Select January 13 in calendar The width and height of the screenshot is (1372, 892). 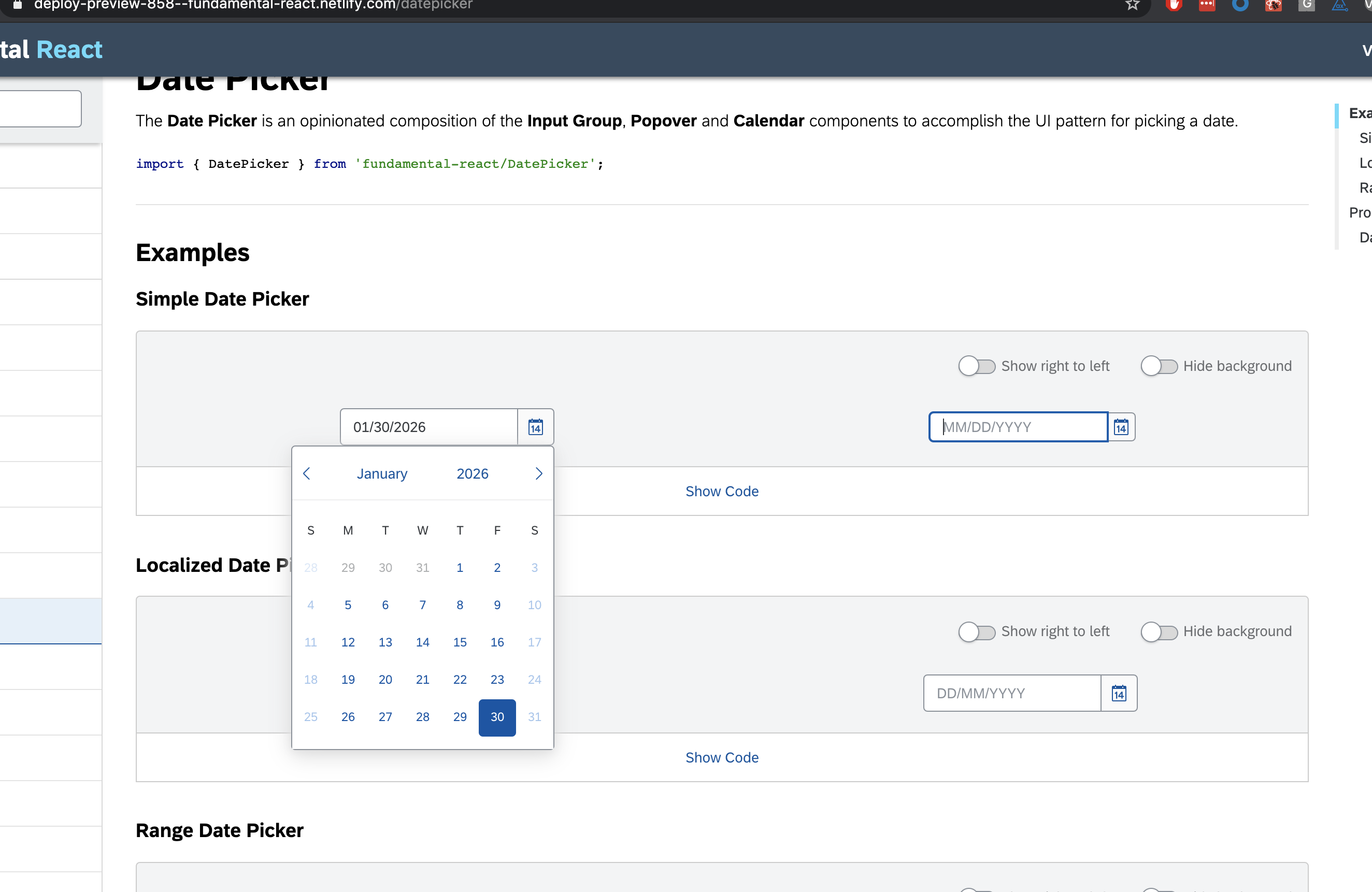pyautogui.click(x=385, y=642)
